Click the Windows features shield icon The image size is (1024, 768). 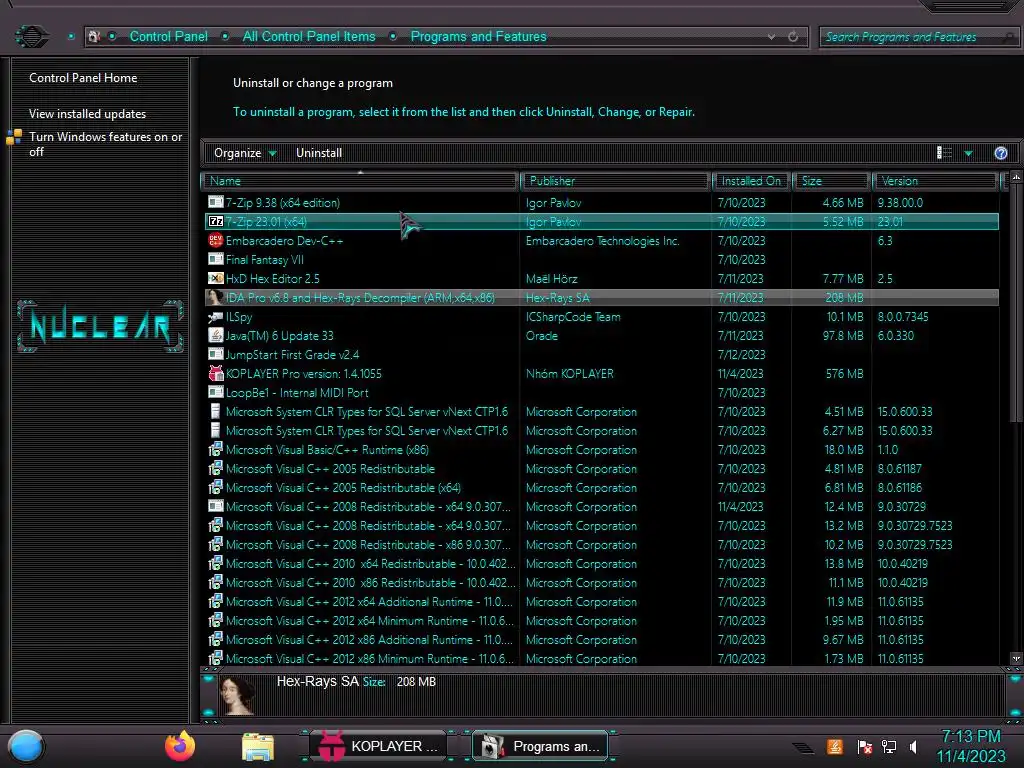pos(14,137)
